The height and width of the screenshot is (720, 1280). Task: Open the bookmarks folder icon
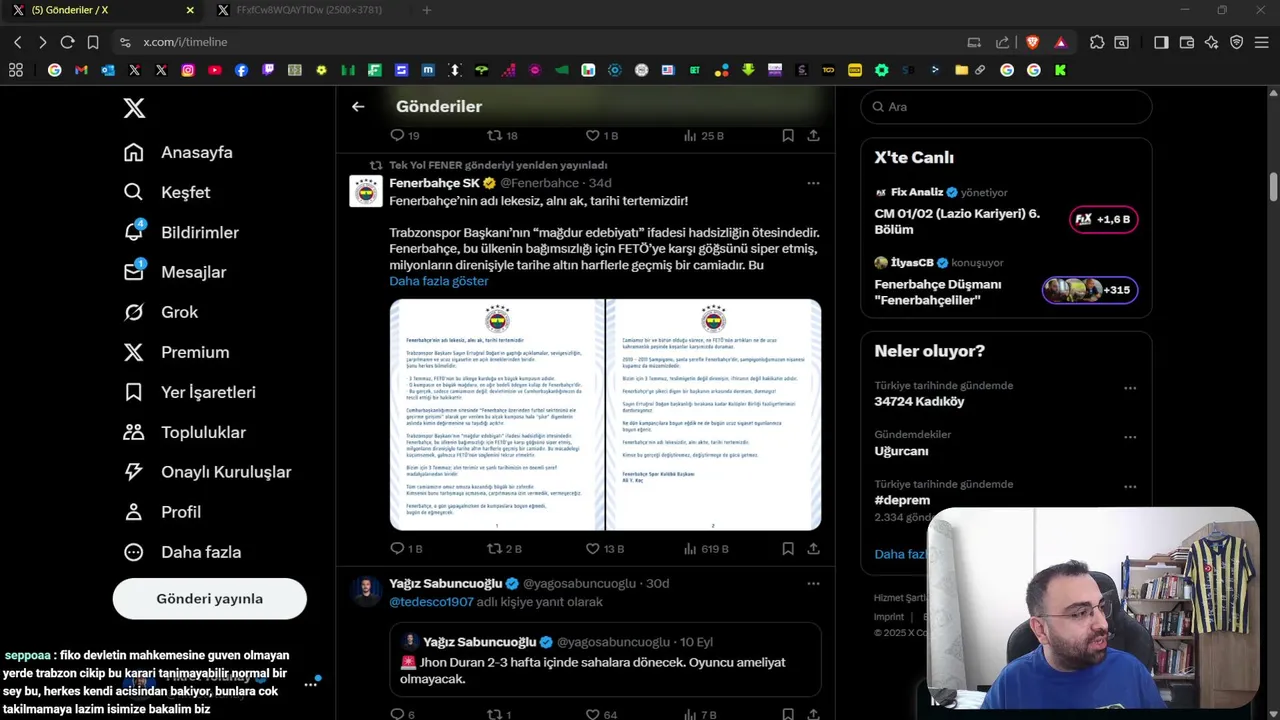pos(961,70)
